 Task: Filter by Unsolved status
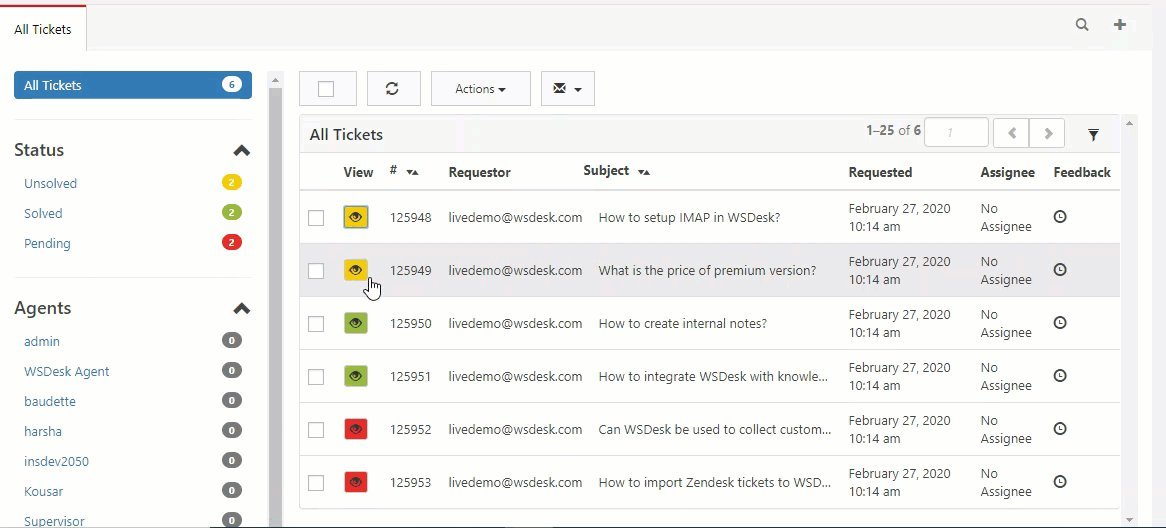51,184
